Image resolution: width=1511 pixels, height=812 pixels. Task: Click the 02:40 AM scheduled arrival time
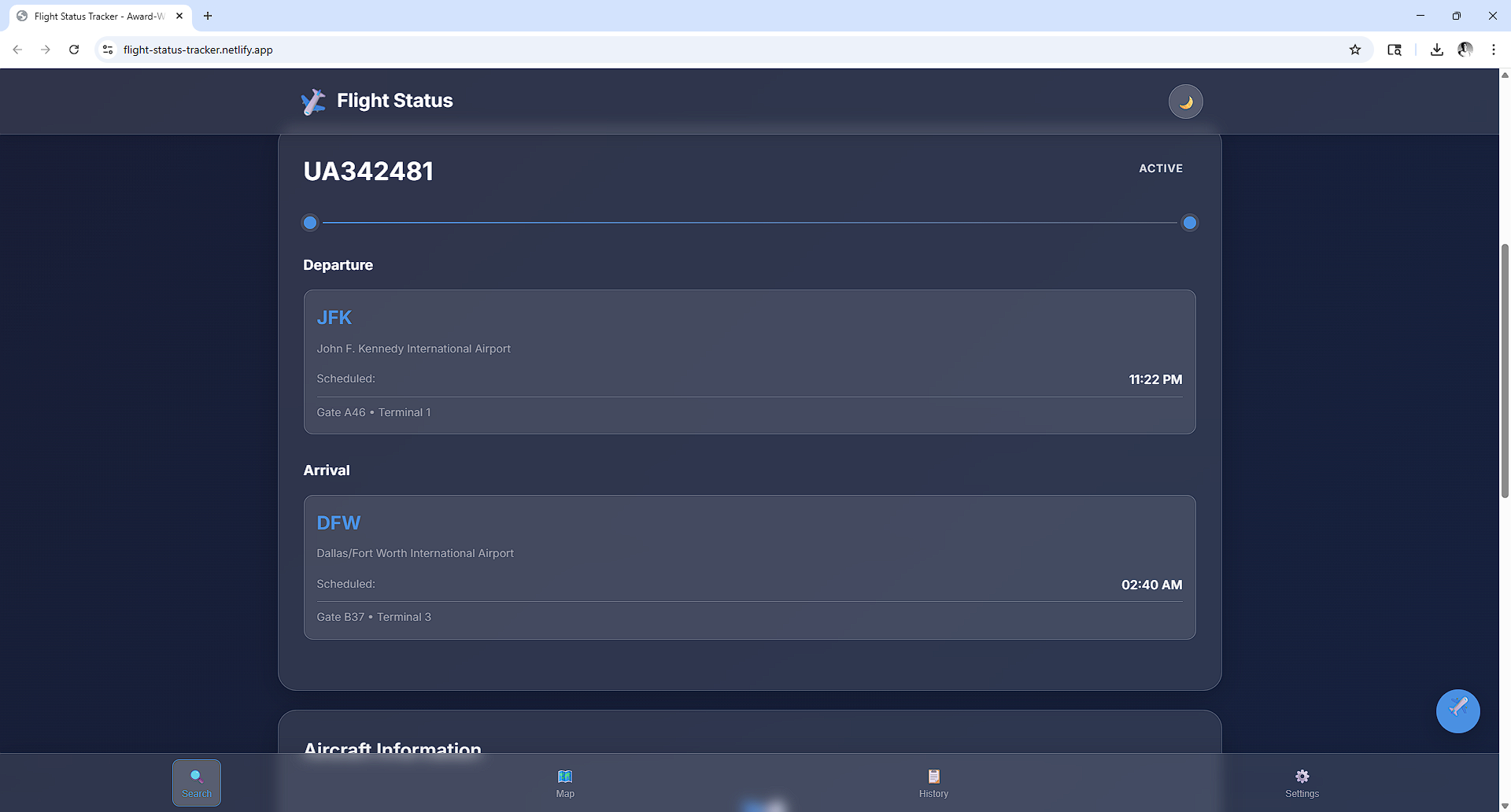[x=1151, y=585]
